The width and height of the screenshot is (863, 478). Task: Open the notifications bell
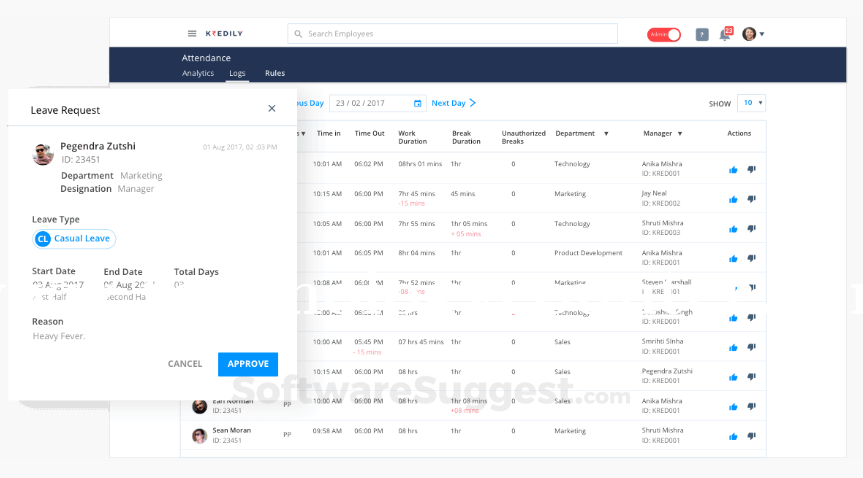pos(725,34)
